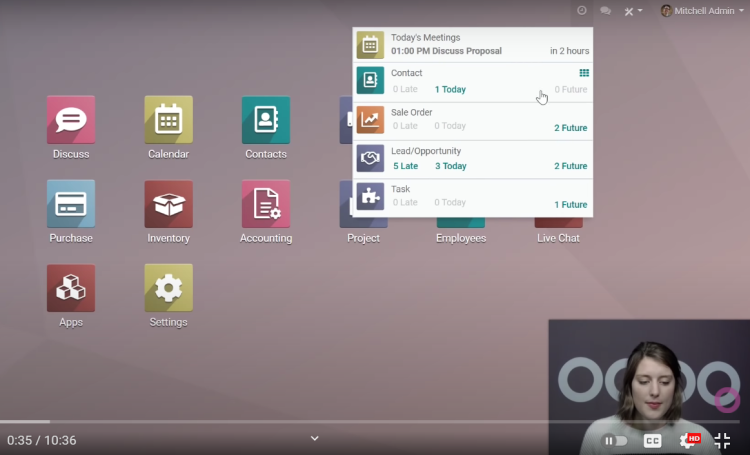Click the Project app label
Screen dimensions: 750x455
(x=364, y=238)
